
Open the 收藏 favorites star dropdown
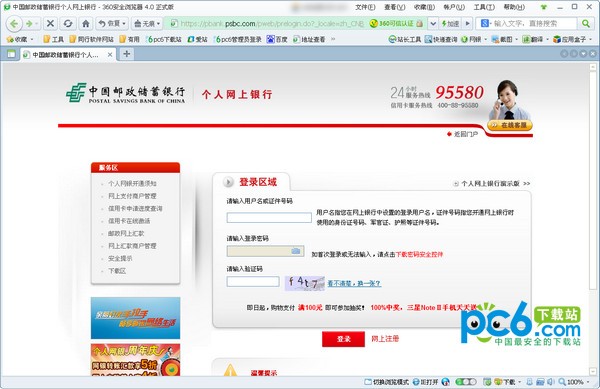point(20,39)
